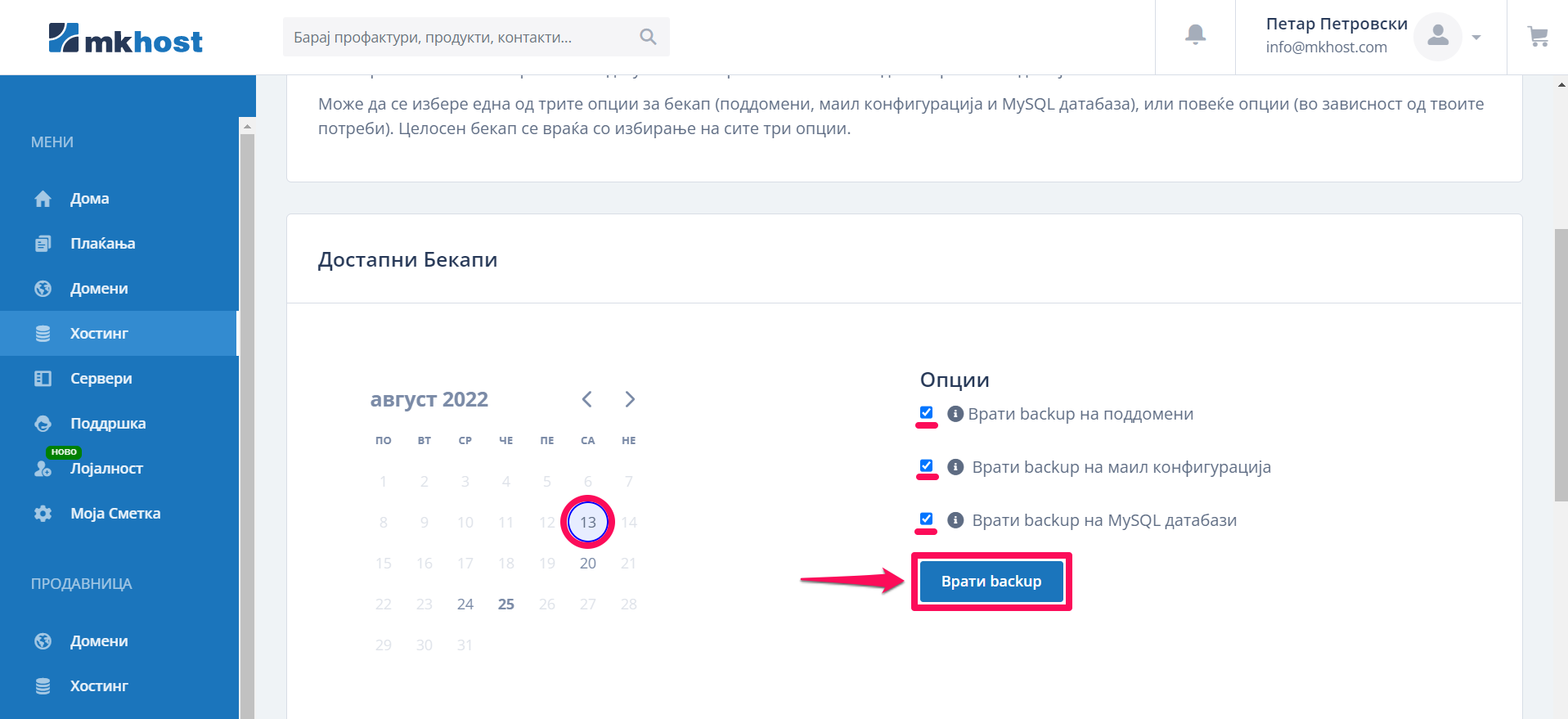Screen dimensions: 1568x719
Task: Go to previous month in calendar
Action: [x=586, y=399]
